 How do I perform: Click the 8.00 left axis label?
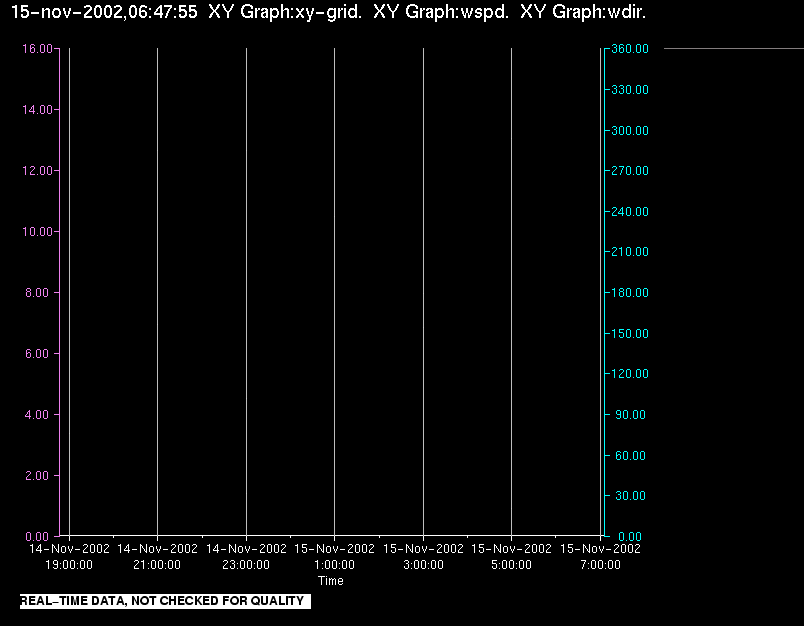click(x=37, y=293)
